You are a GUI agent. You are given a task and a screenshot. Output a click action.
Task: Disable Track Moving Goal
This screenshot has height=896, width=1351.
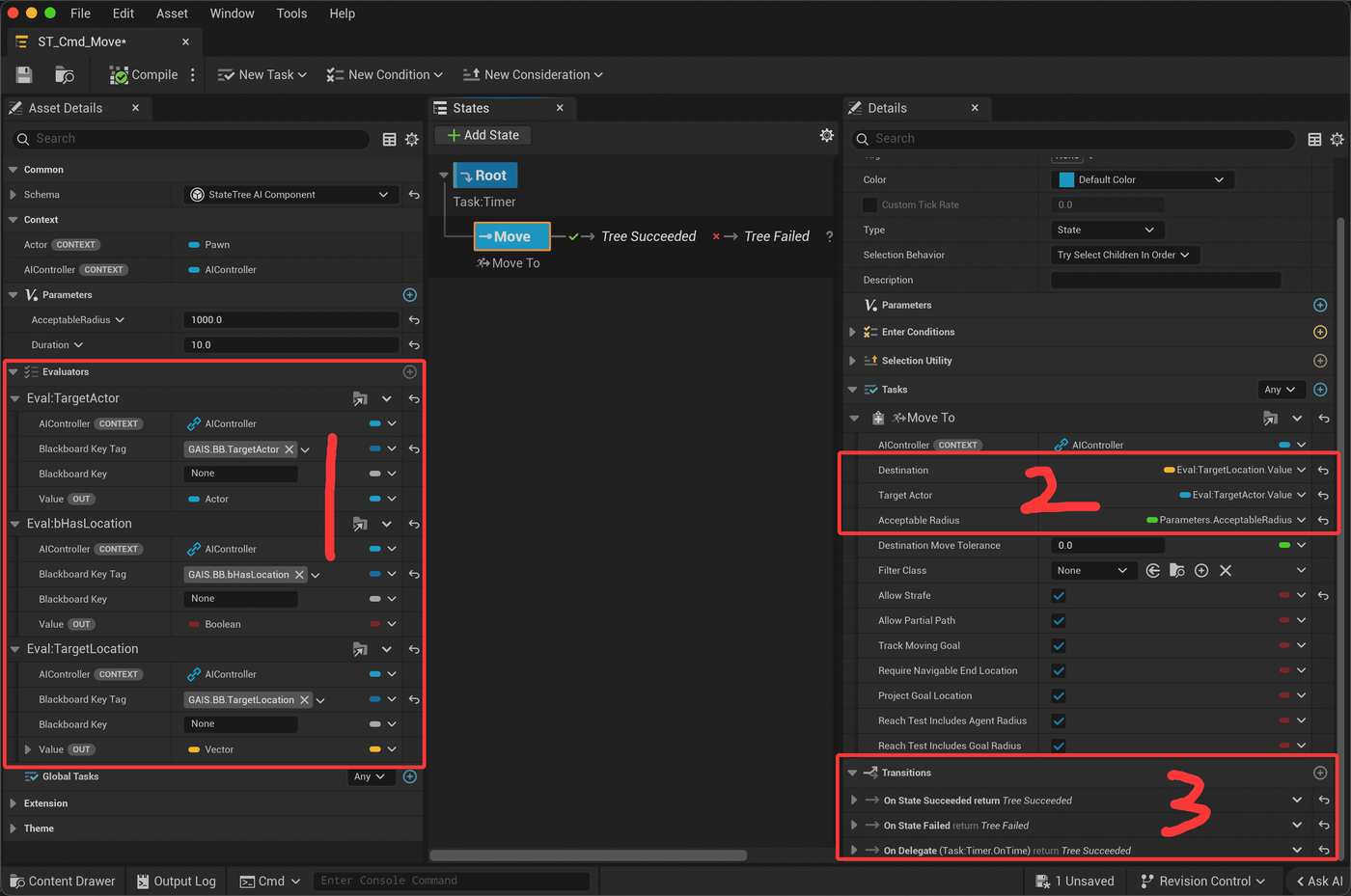pyautogui.click(x=1059, y=646)
